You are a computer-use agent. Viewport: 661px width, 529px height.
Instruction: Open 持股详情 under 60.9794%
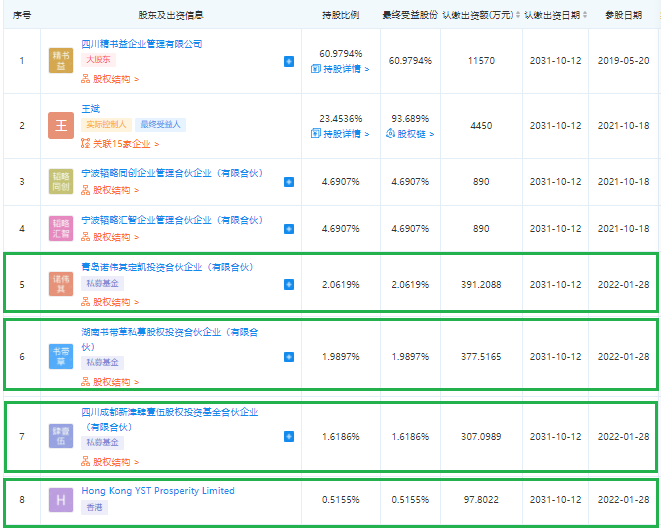click(x=340, y=69)
